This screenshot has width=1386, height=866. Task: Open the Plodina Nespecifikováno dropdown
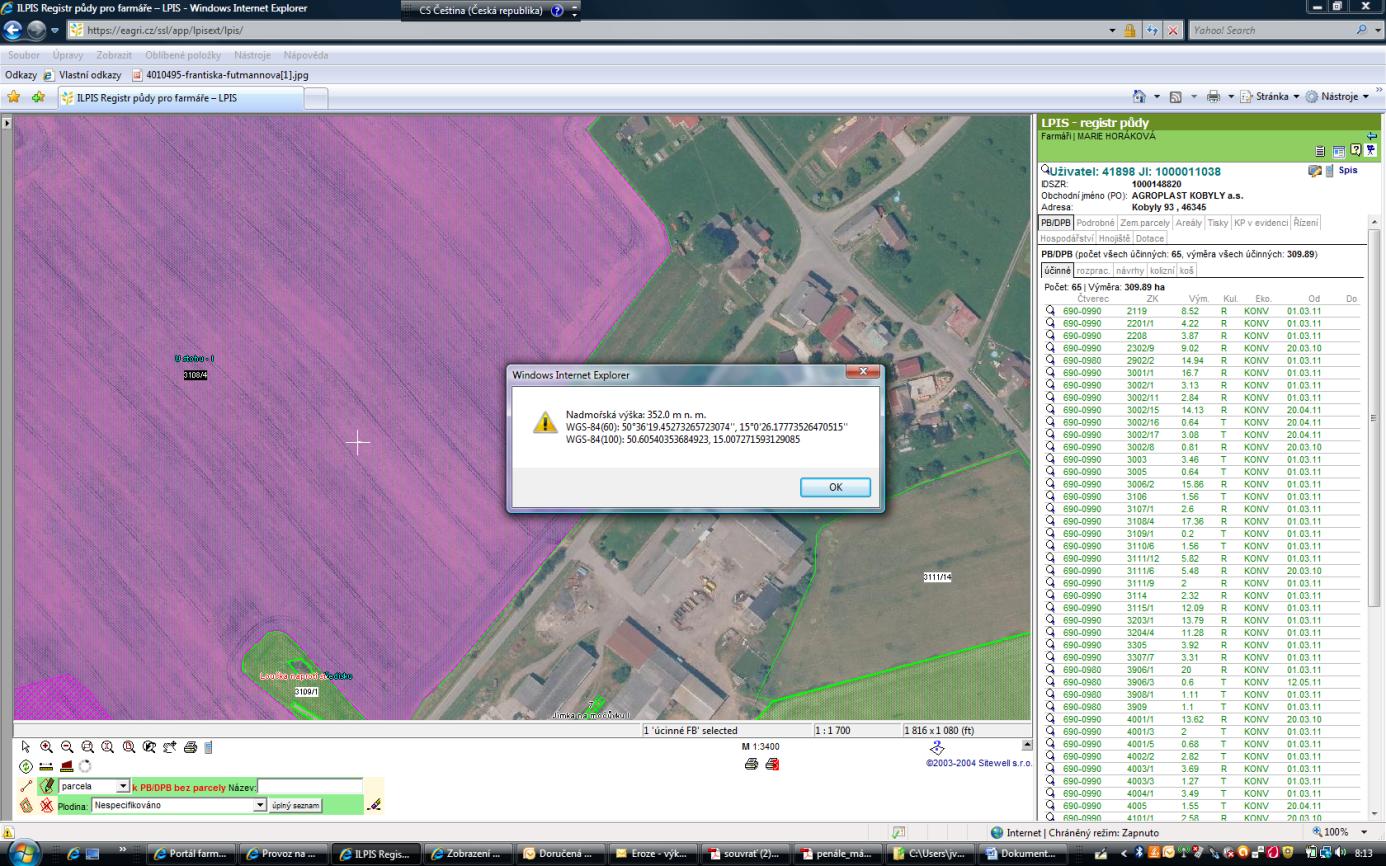(x=260, y=805)
